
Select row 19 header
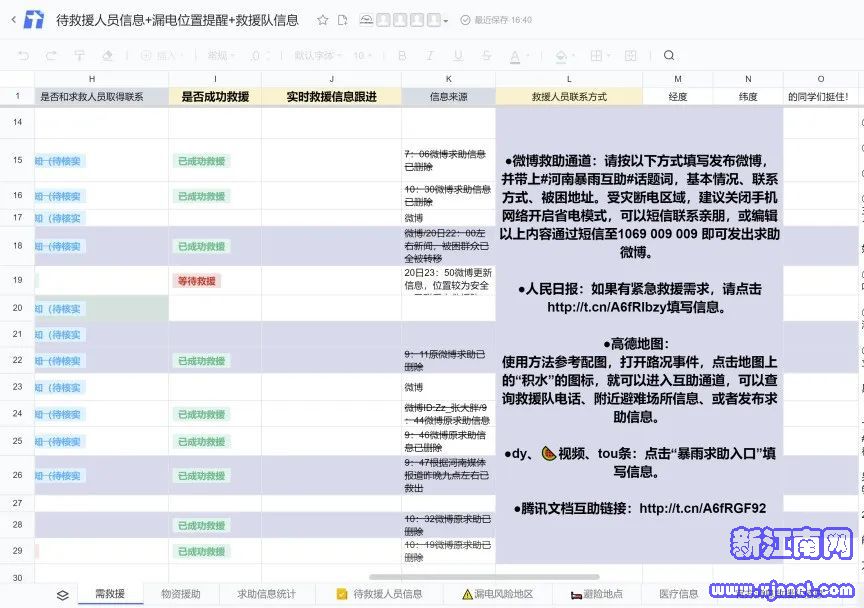click(18, 280)
